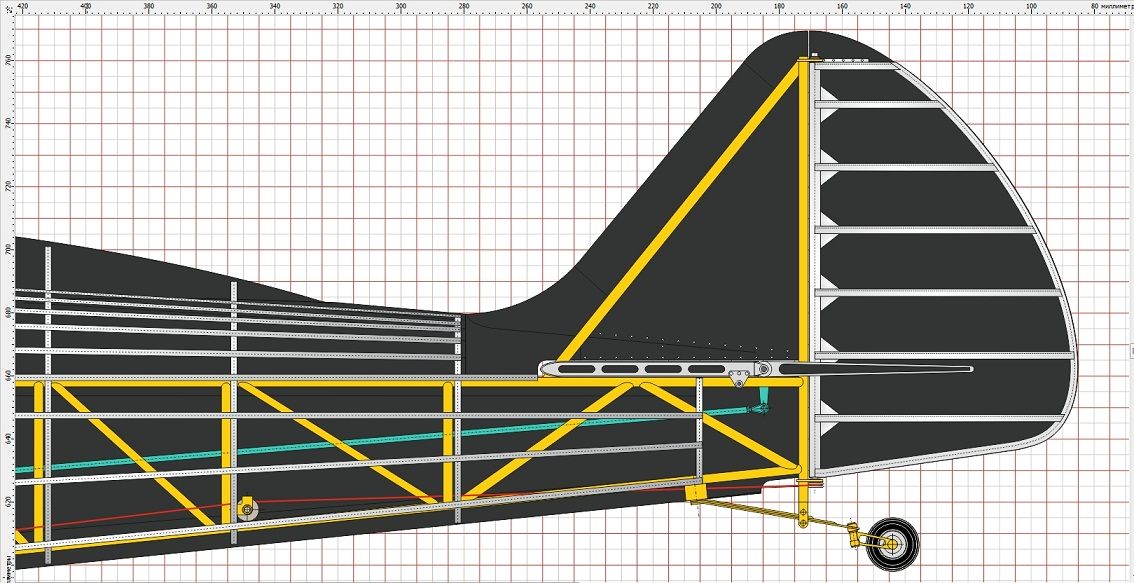Select the triangular elevator hinge bracket

[x=740, y=377]
